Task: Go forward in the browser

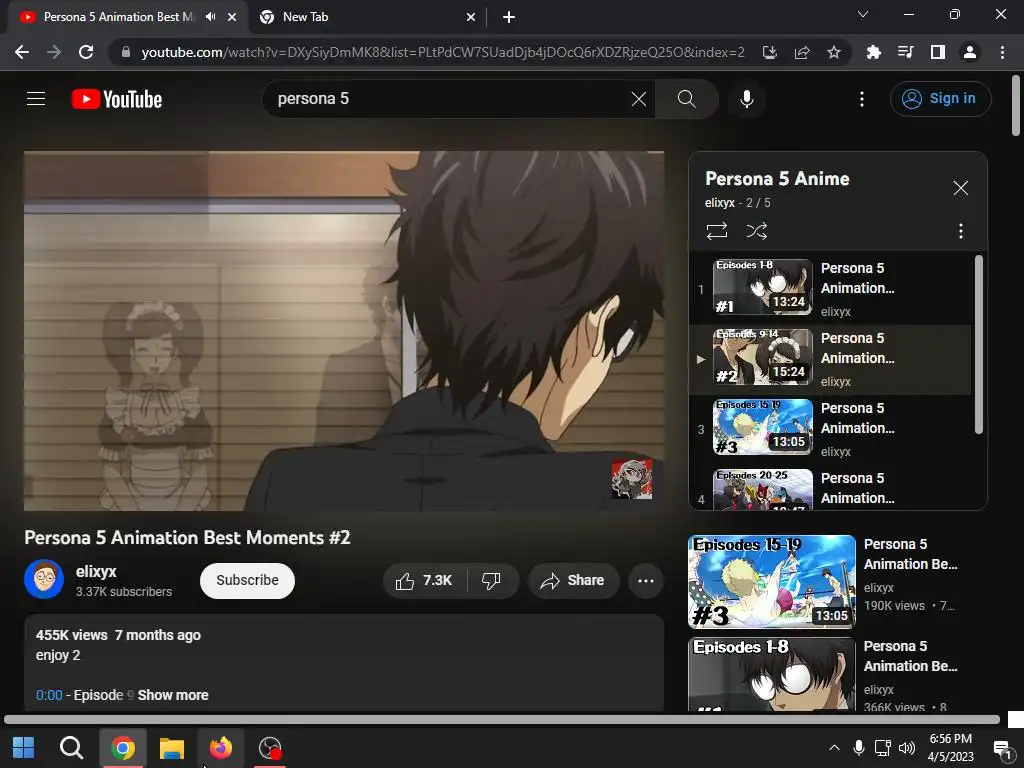Action: click(x=54, y=52)
